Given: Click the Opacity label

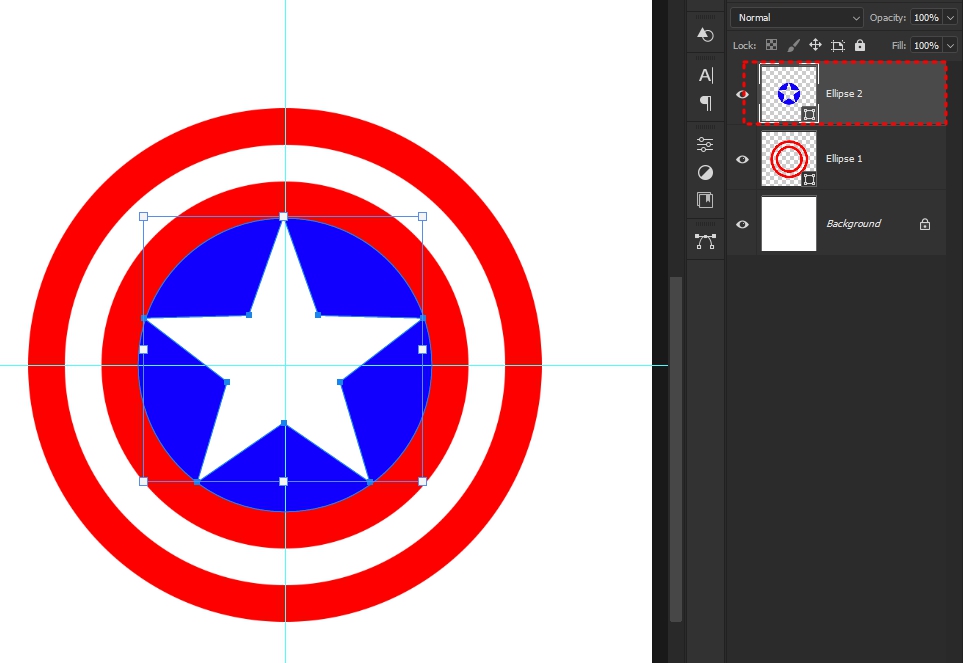Looking at the screenshot, I should point(887,18).
